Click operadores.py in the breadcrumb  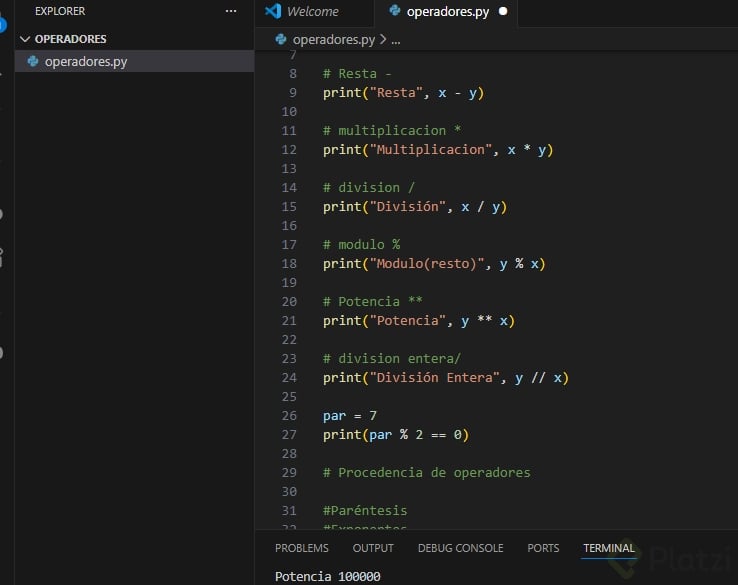(x=334, y=40)
